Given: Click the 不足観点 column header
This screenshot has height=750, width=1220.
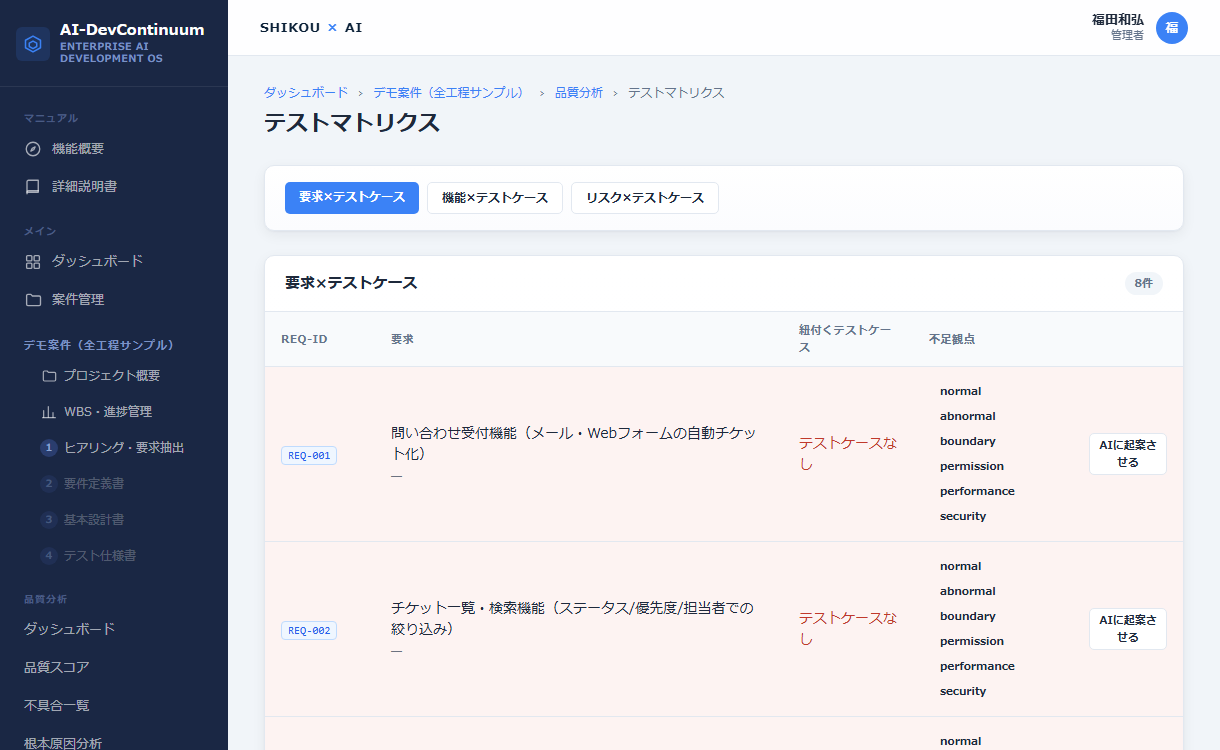Looking at the screenshot, I should click(952, 339).
